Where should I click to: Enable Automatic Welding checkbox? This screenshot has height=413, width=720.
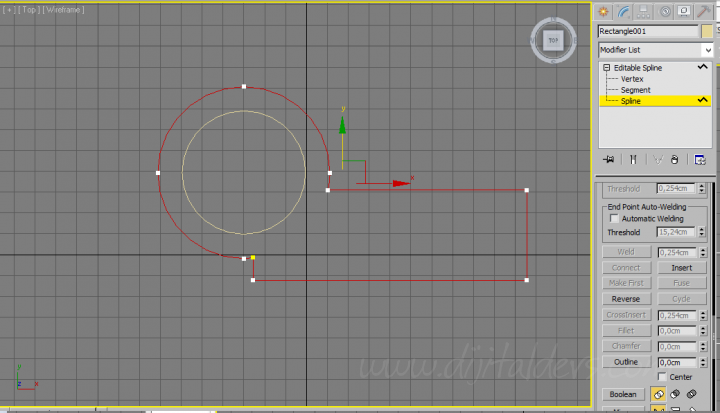(x=614, y=218)
